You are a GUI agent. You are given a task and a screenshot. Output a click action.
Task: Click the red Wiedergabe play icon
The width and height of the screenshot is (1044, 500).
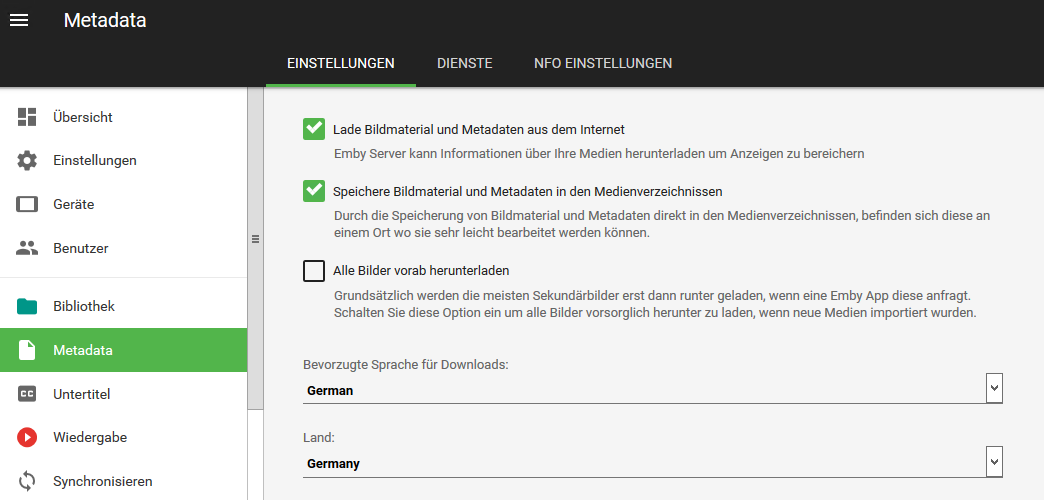tap(27, 437)
